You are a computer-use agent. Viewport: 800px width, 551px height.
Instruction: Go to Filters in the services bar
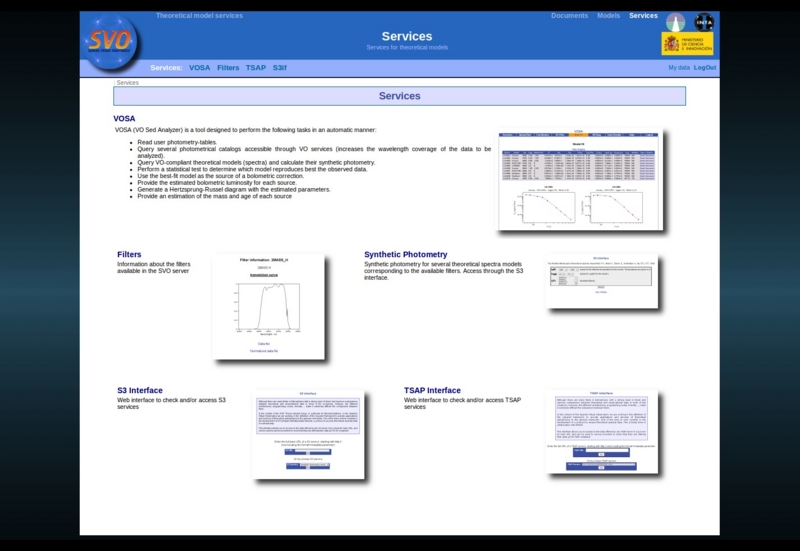tap(228, 68)
